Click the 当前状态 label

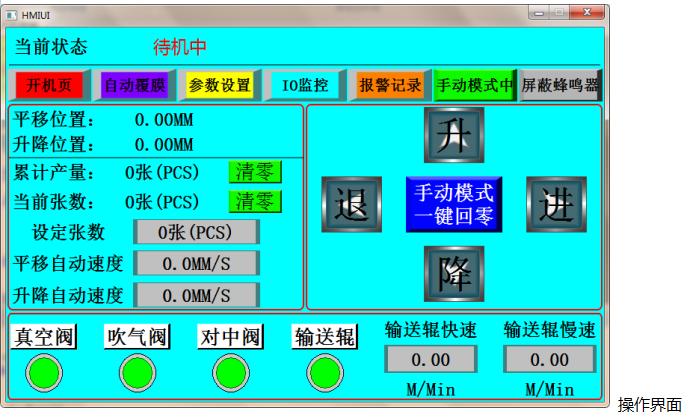(51, 47)
